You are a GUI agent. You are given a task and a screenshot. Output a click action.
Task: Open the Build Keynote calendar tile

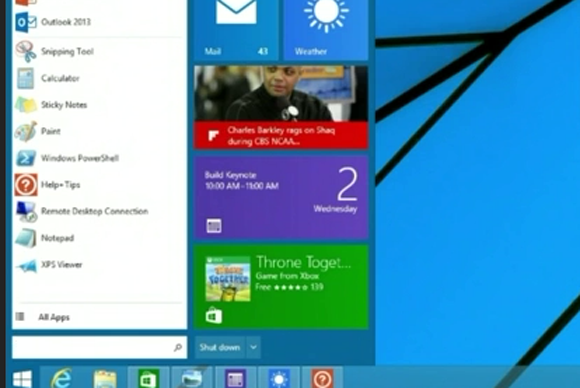click(281, 197)
